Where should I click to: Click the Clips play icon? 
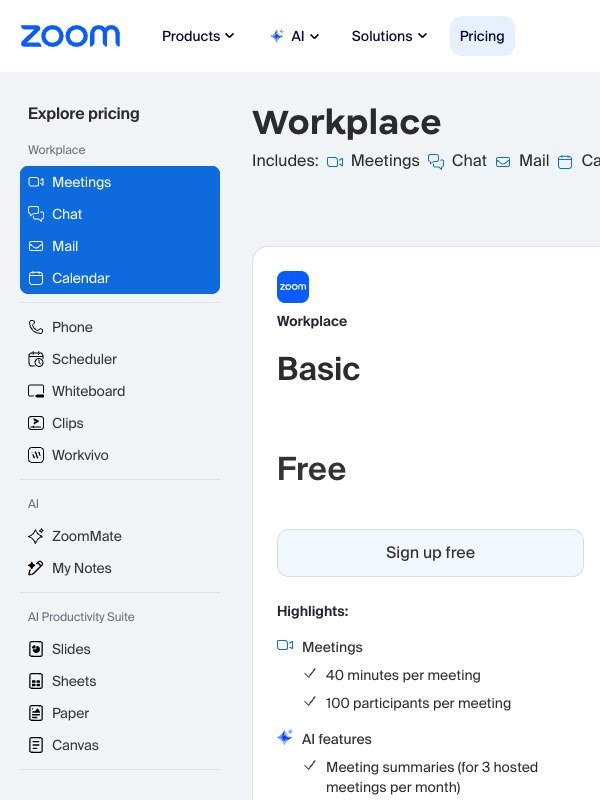36,423
